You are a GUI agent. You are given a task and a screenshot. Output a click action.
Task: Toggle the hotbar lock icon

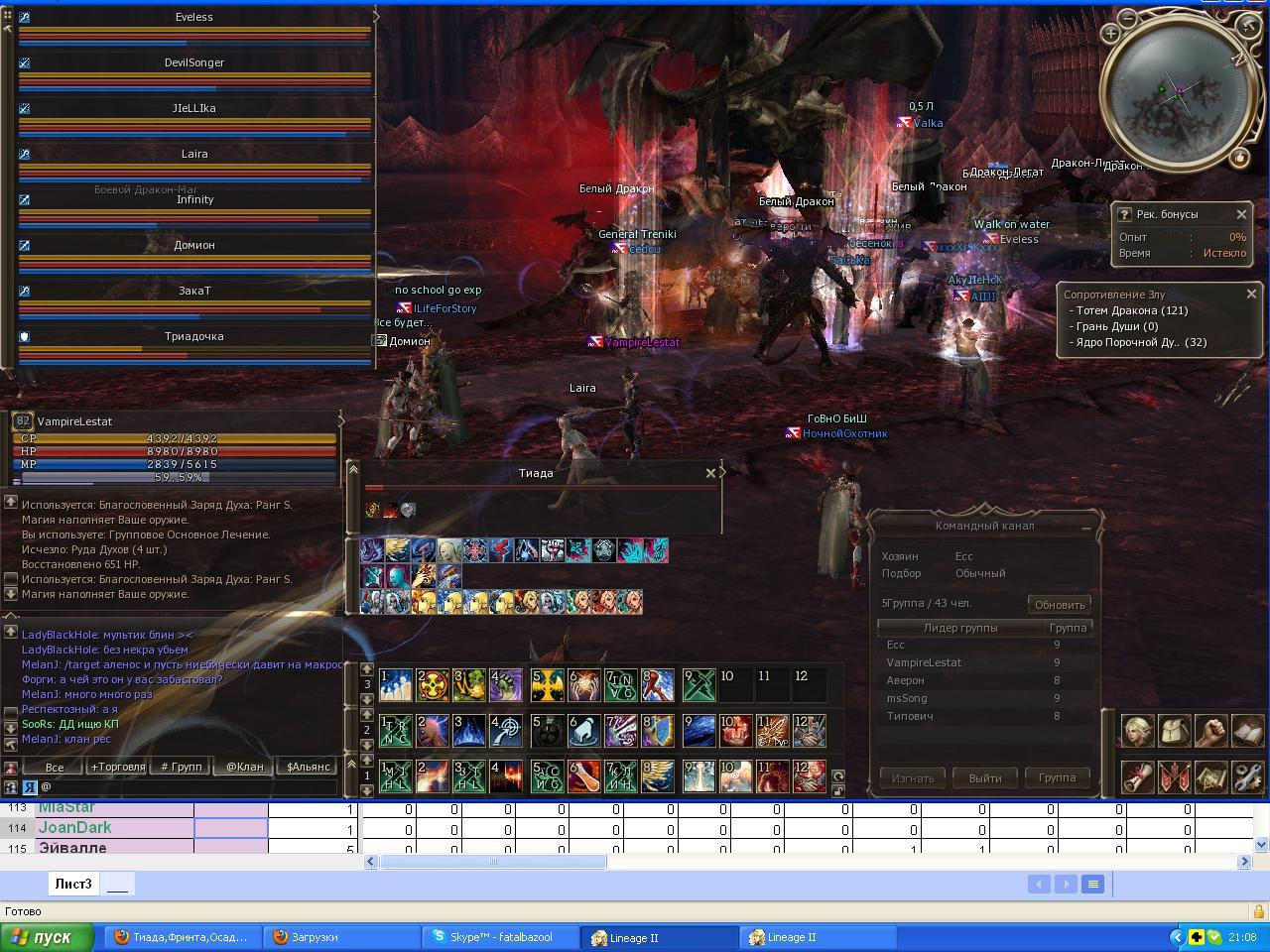[x=838, y=790]
